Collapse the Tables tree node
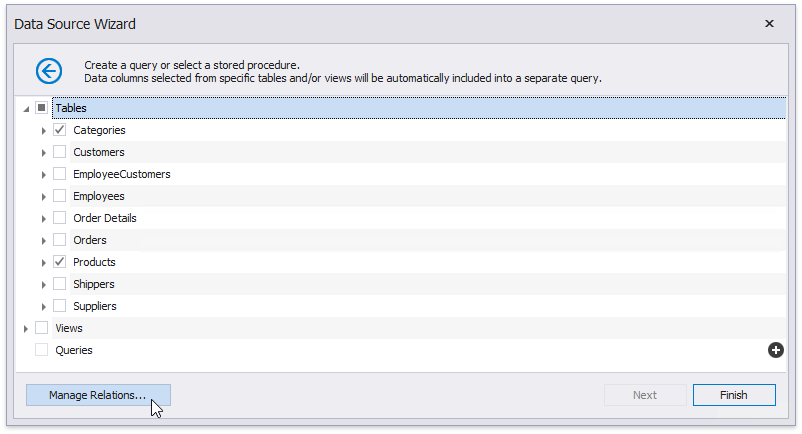Image resolution: width=802 pixels, height=434 pixels. pyautogui.click(x=26, y=108)
